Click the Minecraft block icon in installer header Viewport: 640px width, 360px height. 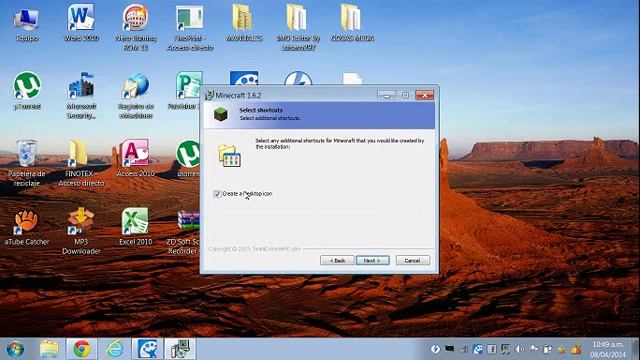(221, 114)
